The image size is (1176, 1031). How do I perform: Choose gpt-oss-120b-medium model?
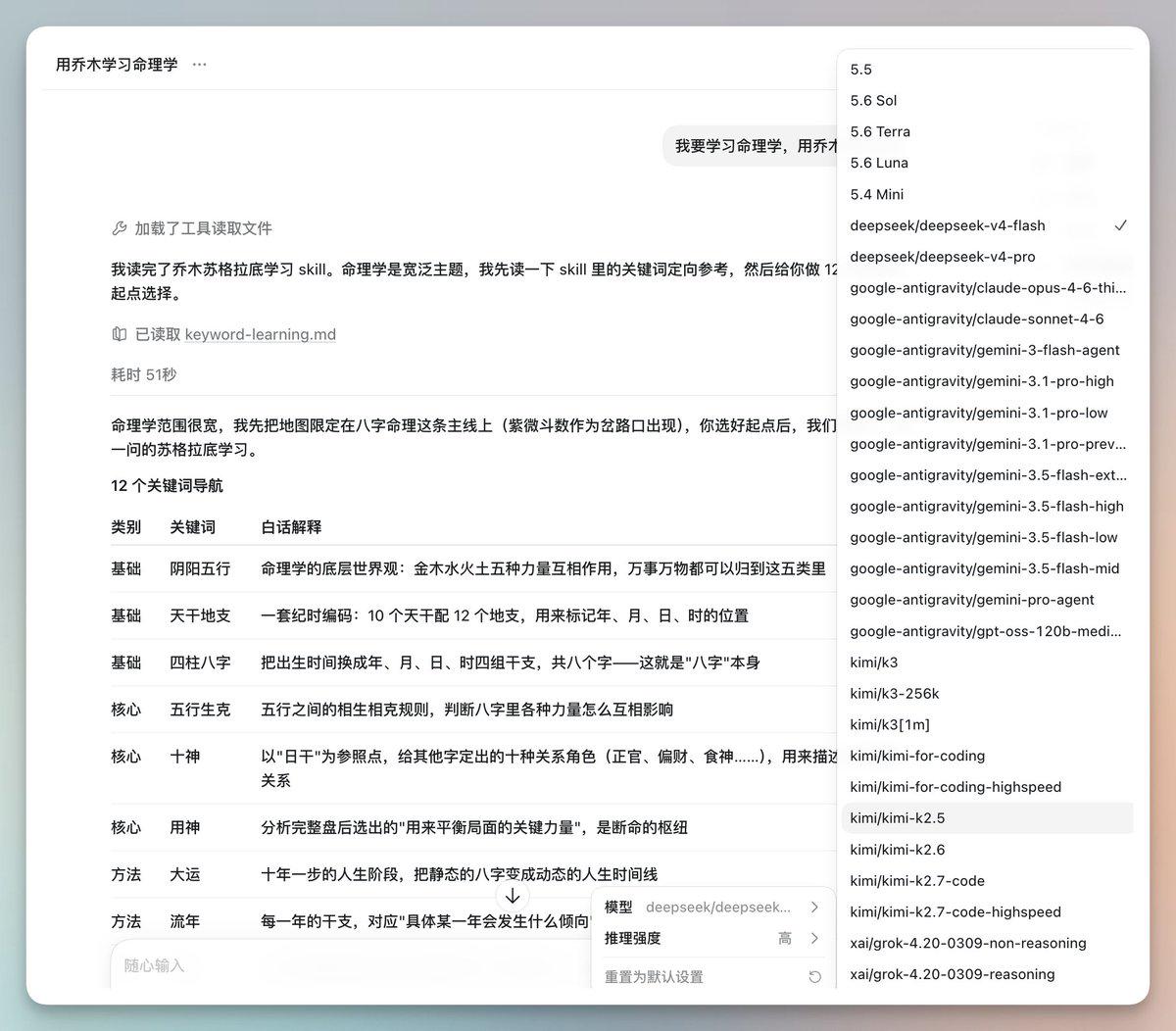(x=988, y=631)
